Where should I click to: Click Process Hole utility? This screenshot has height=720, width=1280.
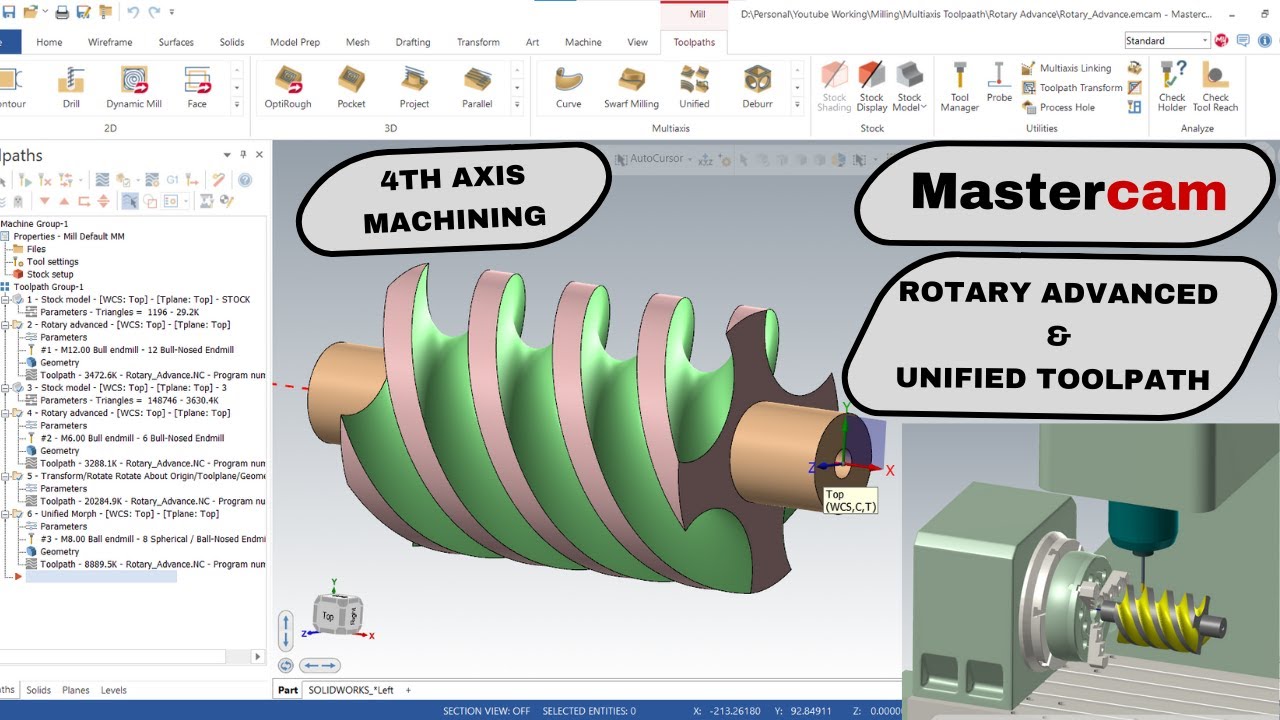coord(1058,107)
